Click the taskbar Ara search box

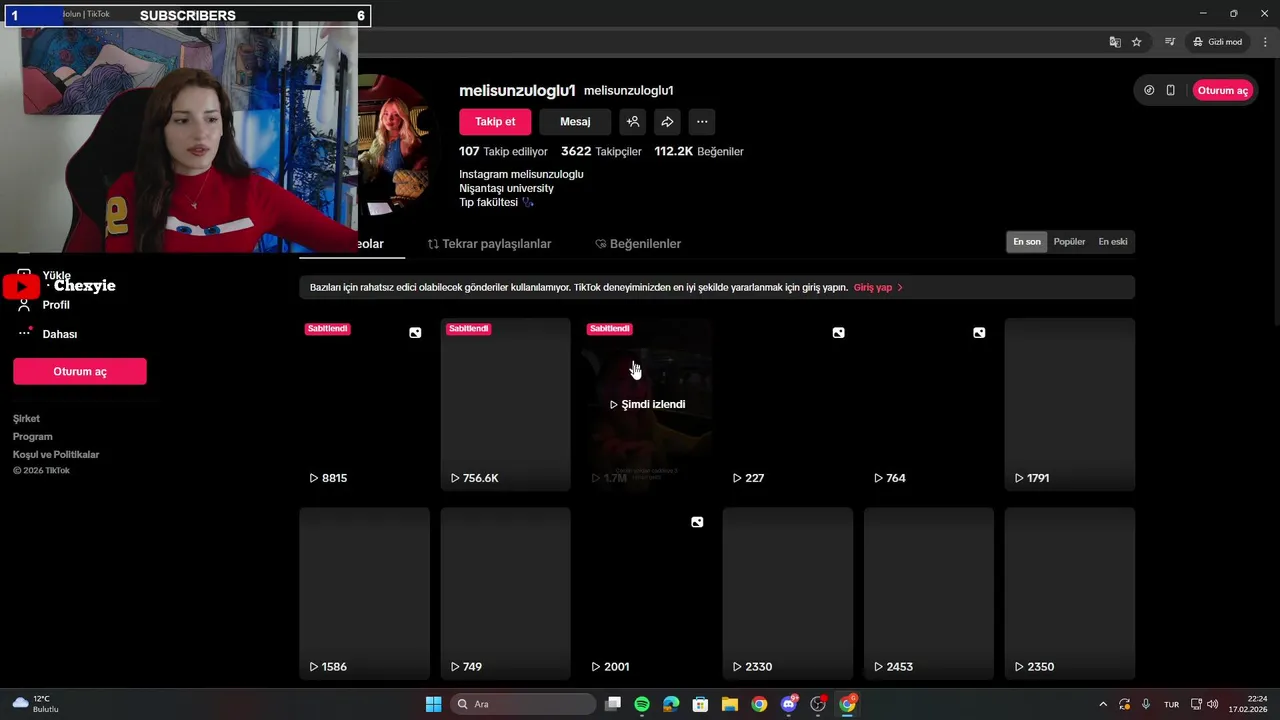pos(522,704)
